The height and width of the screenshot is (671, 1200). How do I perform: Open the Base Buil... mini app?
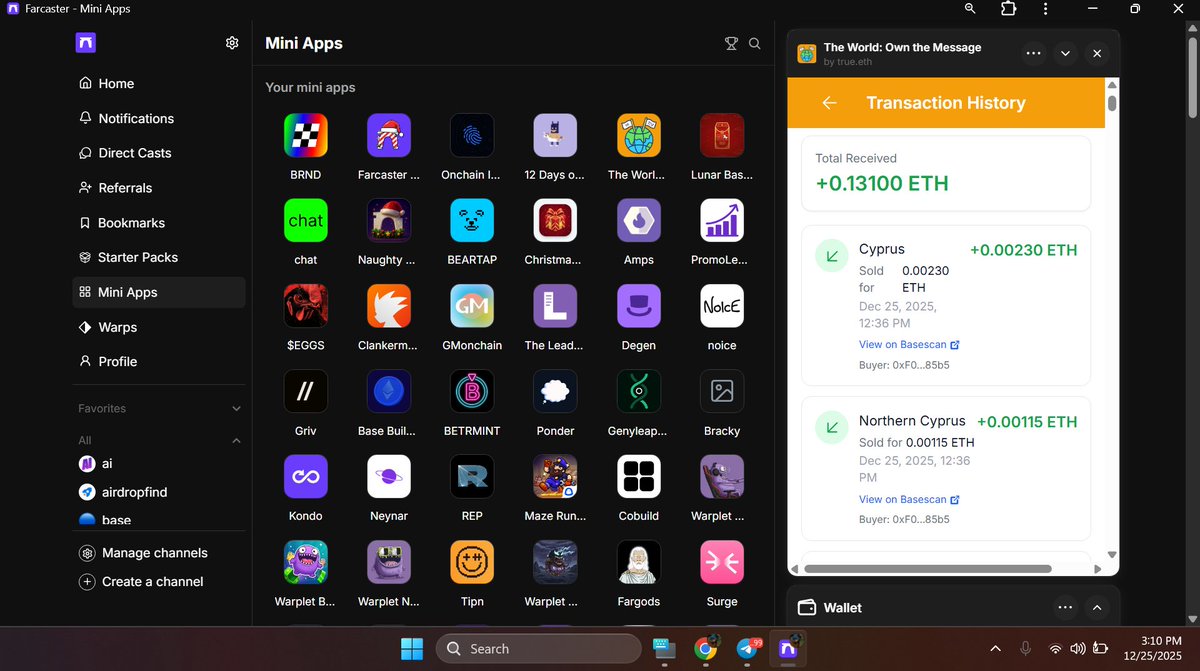pos(388,392)
